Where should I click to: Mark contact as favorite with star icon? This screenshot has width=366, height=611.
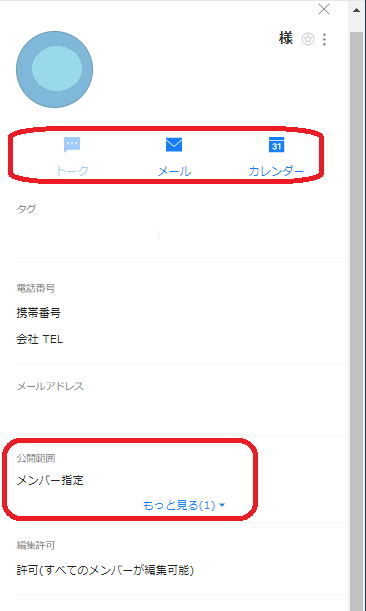tap(308, 39)
